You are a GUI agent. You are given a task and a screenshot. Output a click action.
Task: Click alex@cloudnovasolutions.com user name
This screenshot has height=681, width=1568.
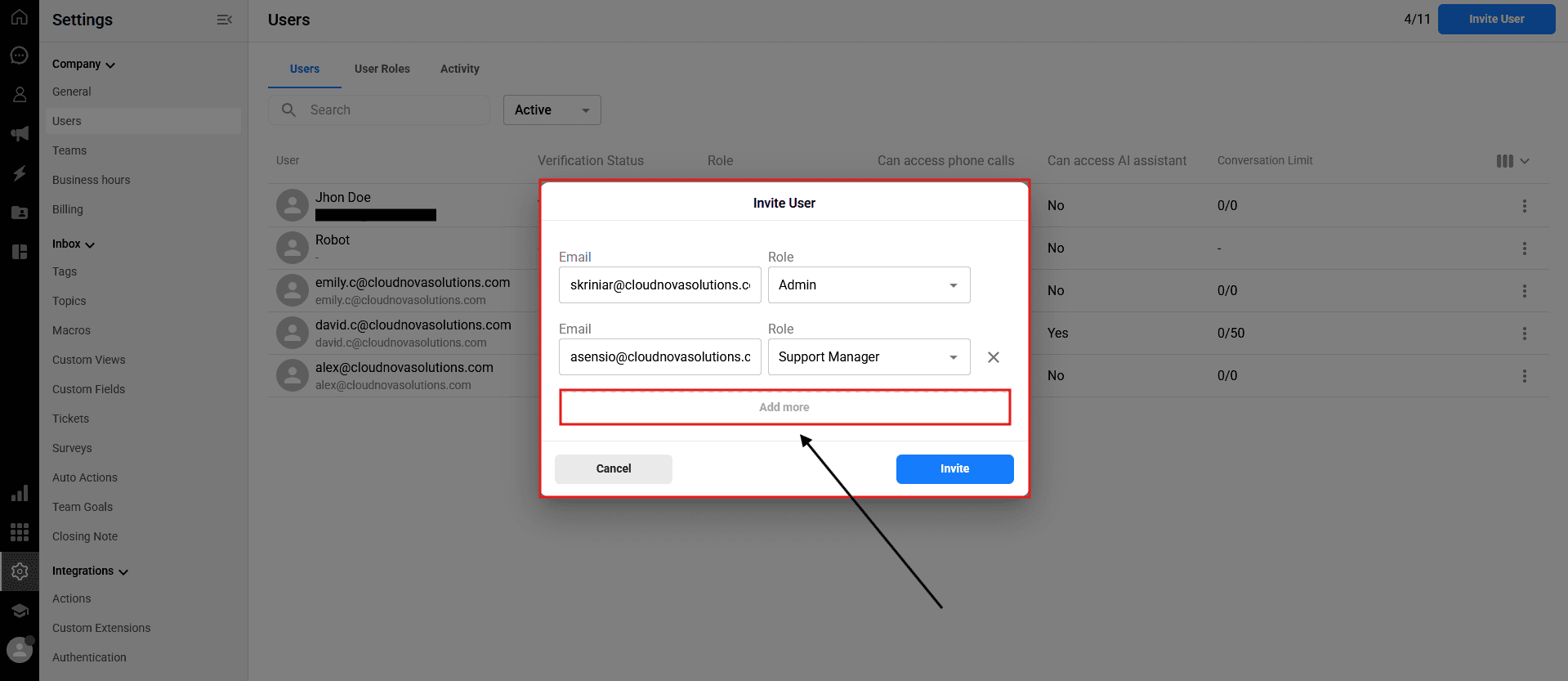[404, 367]
